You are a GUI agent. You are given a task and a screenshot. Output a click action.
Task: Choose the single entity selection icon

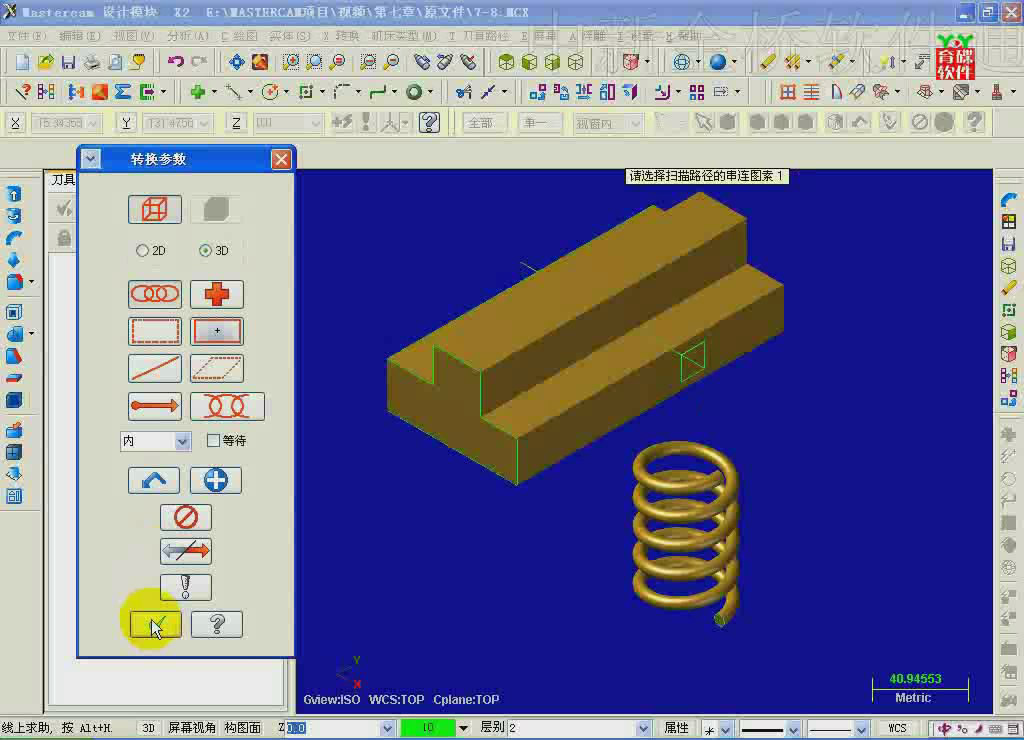pos(155,368)
